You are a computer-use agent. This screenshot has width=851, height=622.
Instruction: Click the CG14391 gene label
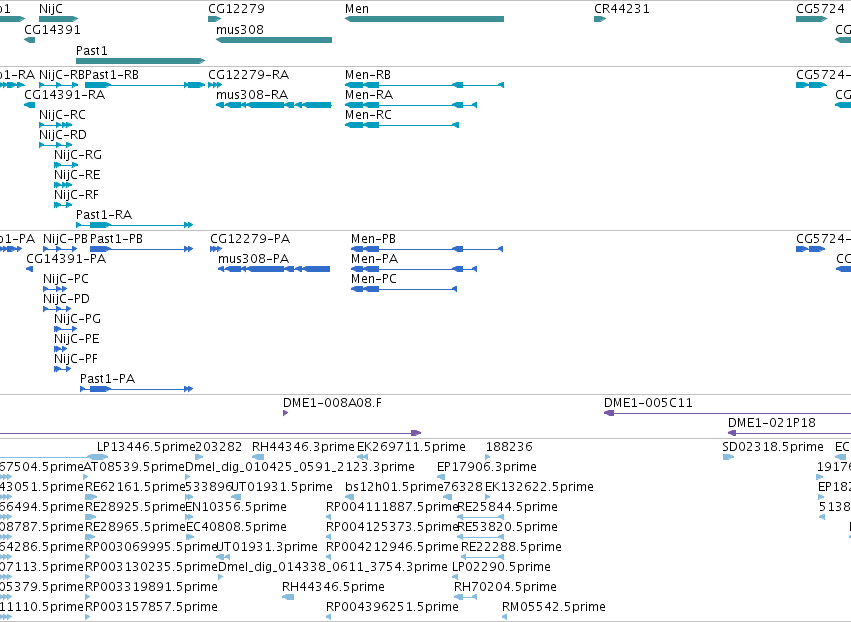click(x=52, y=29)
